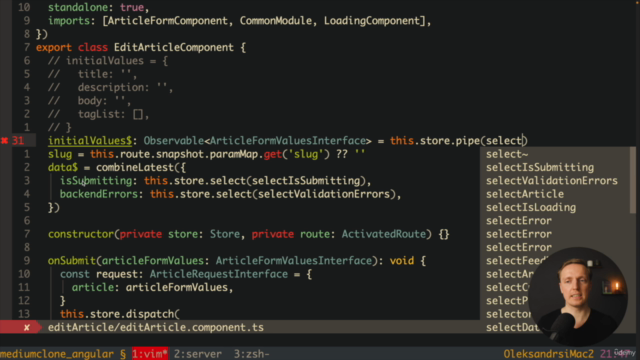
Task: Click ActivatedRoute in the constructor
Action: (384, 234)
